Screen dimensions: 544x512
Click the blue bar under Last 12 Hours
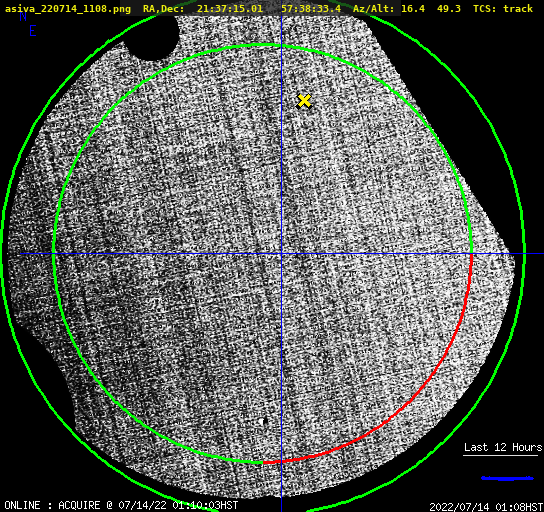pyautogui.click(x=507, y=478)
